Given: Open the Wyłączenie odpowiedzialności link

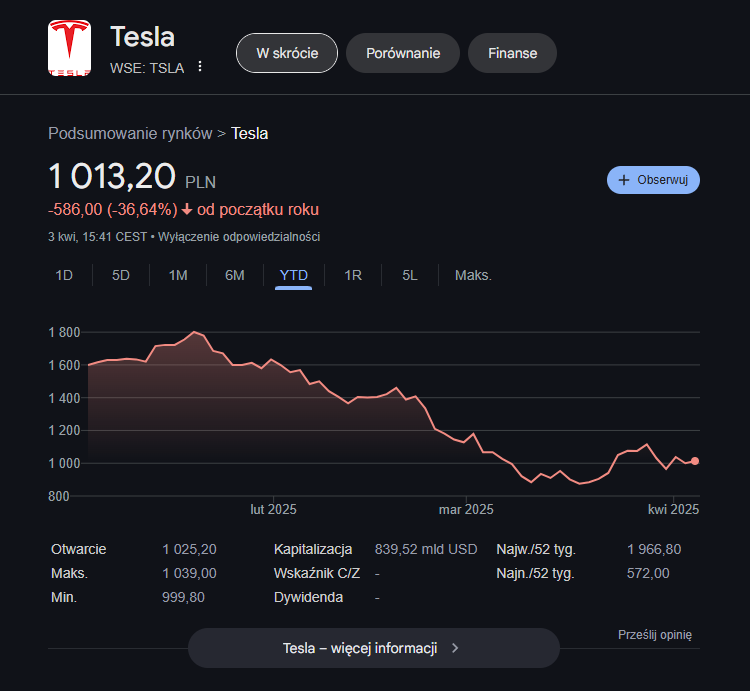Looking at the screenshot, I should 239,237.
